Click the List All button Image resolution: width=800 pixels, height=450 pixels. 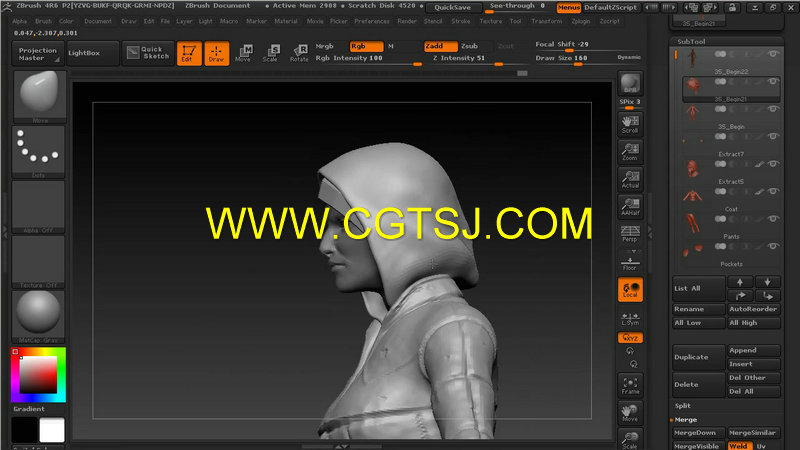tap(698, 289)
